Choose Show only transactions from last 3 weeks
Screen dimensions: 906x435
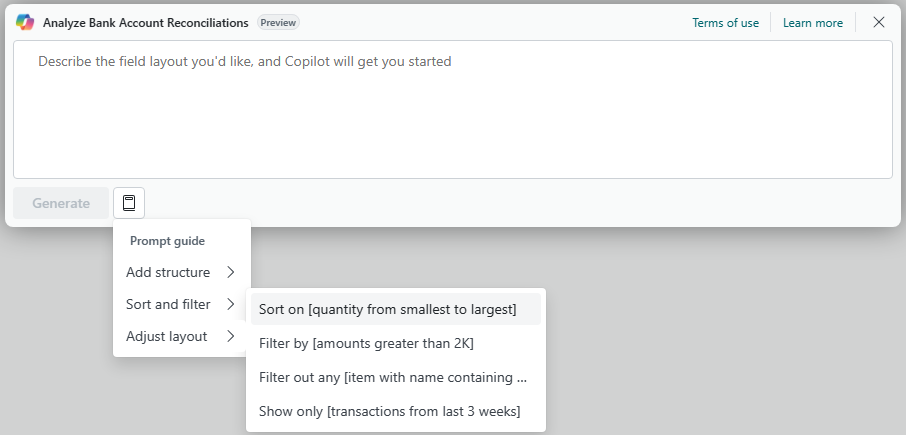[x=396, y=411]
